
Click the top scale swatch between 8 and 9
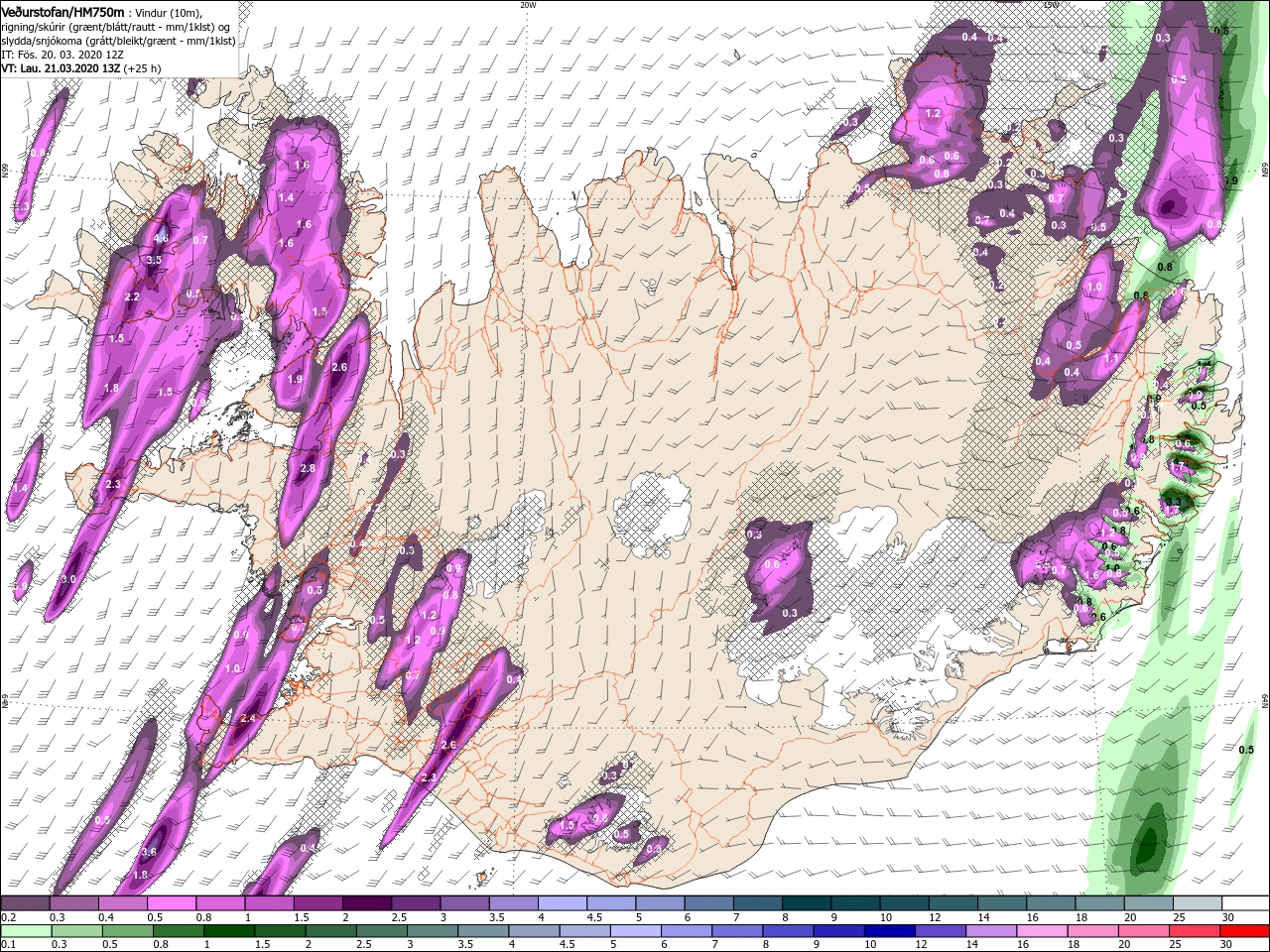click(805, 903)
